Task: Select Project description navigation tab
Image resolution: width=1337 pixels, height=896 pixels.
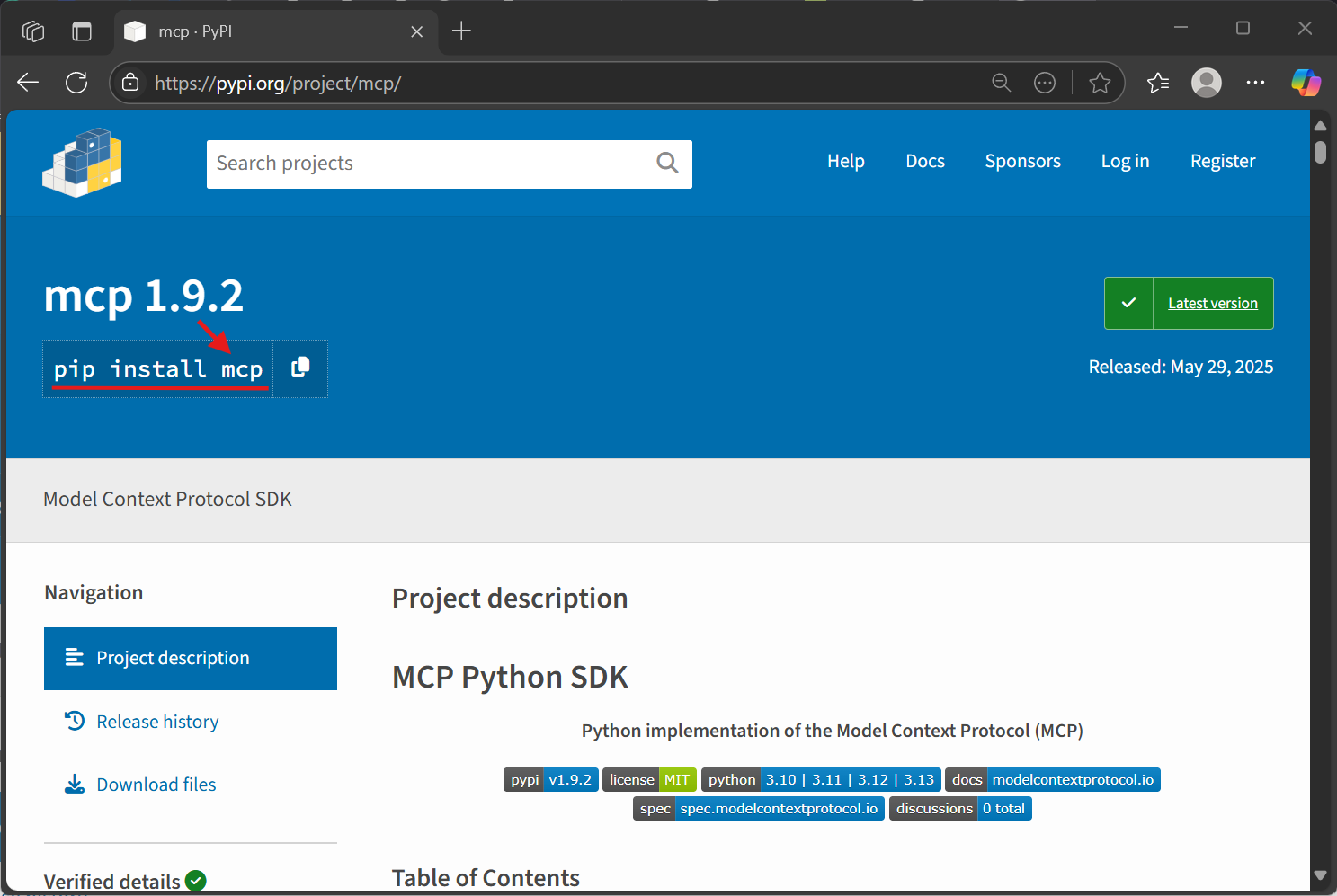Action: (x=191, y=658)
